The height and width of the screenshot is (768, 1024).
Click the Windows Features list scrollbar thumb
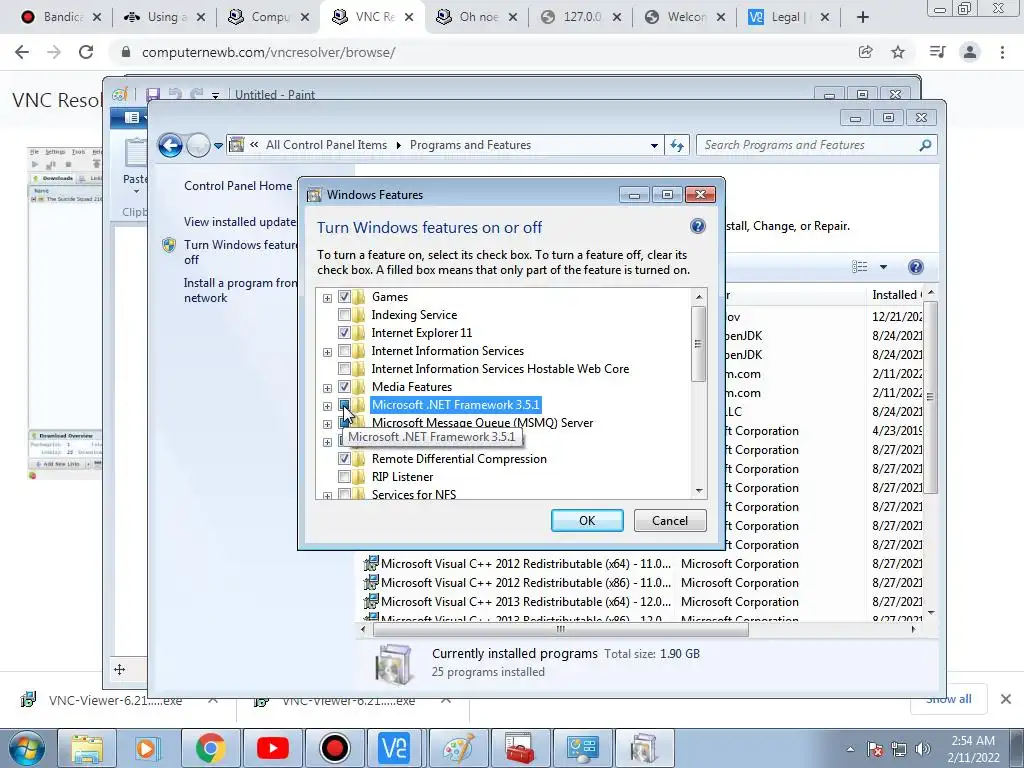click(x=699, y=344)
